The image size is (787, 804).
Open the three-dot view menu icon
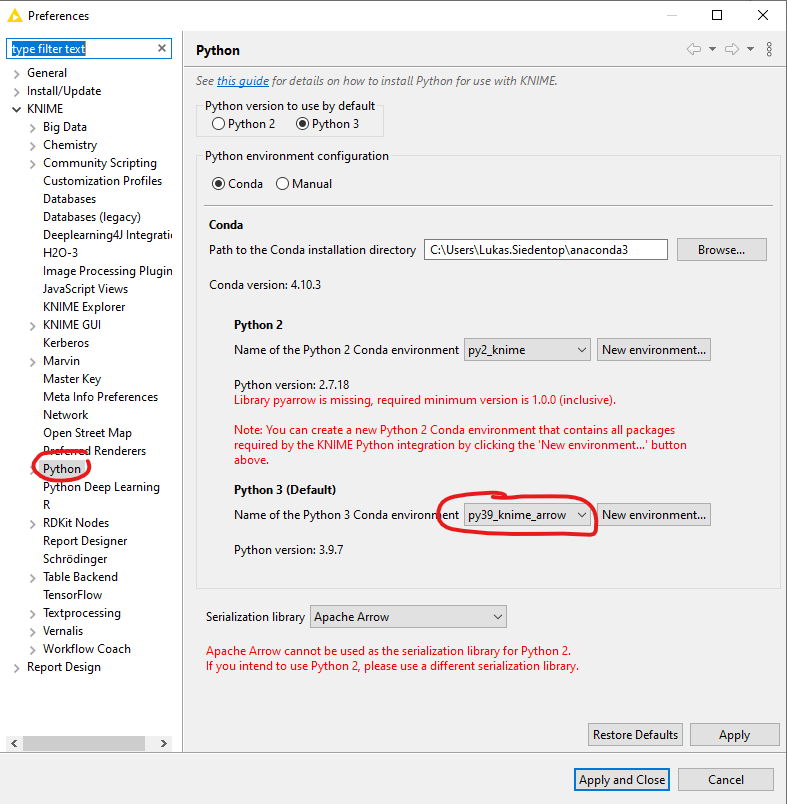click(x=769, y=49)
